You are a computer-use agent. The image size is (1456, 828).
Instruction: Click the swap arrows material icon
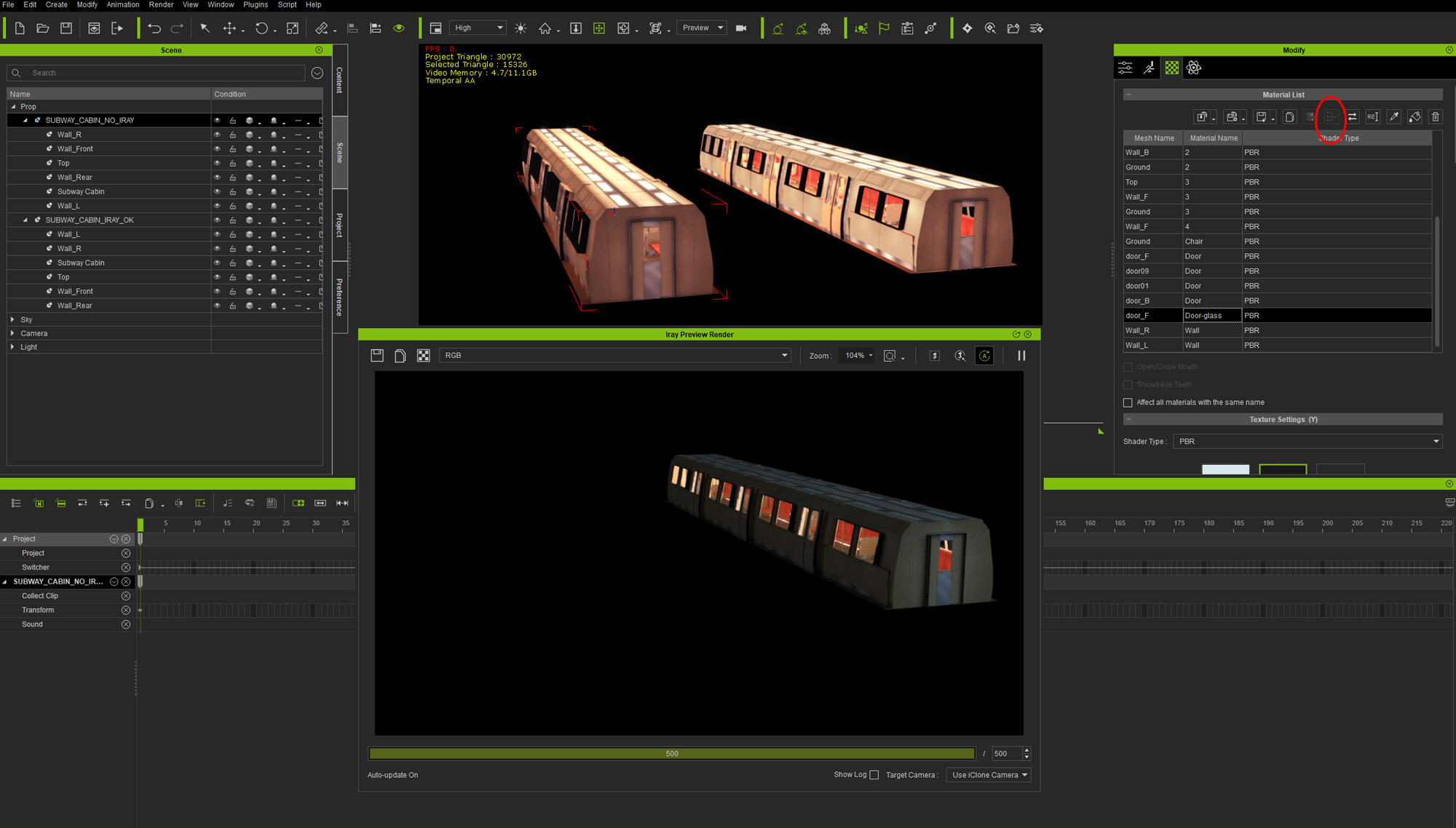[1352, 116]
